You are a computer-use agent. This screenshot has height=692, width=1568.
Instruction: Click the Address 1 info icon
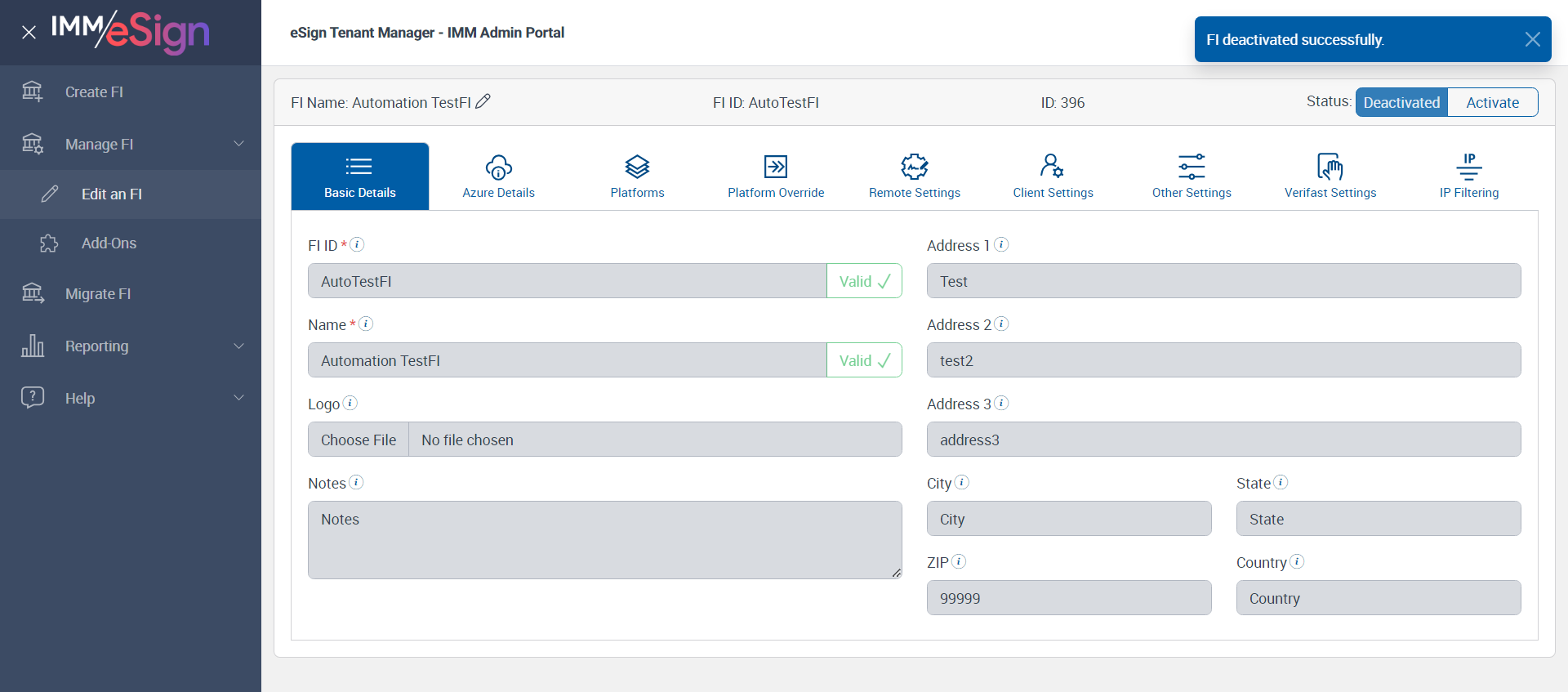1001,244
